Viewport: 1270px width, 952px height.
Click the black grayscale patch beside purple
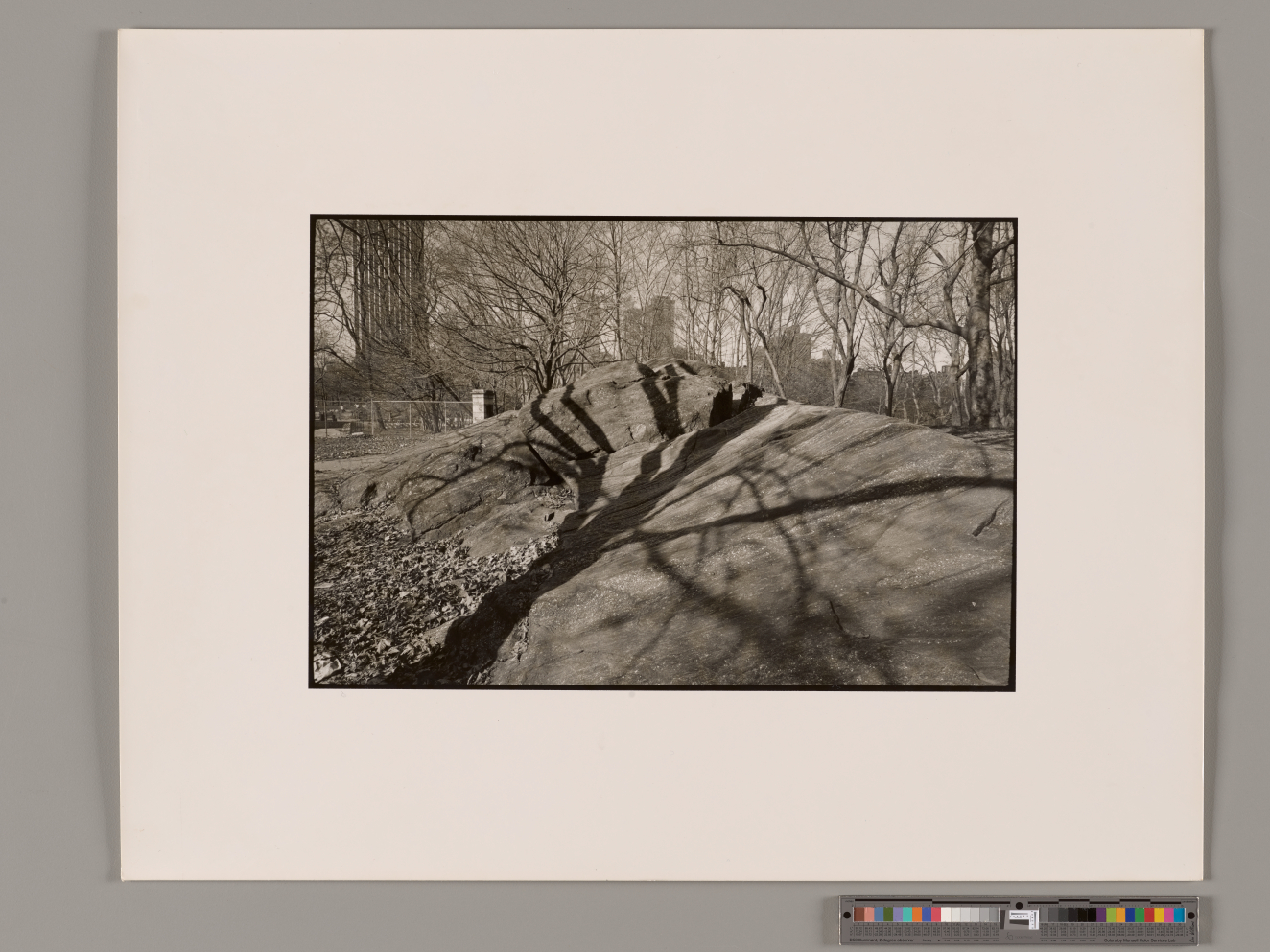1092,915
